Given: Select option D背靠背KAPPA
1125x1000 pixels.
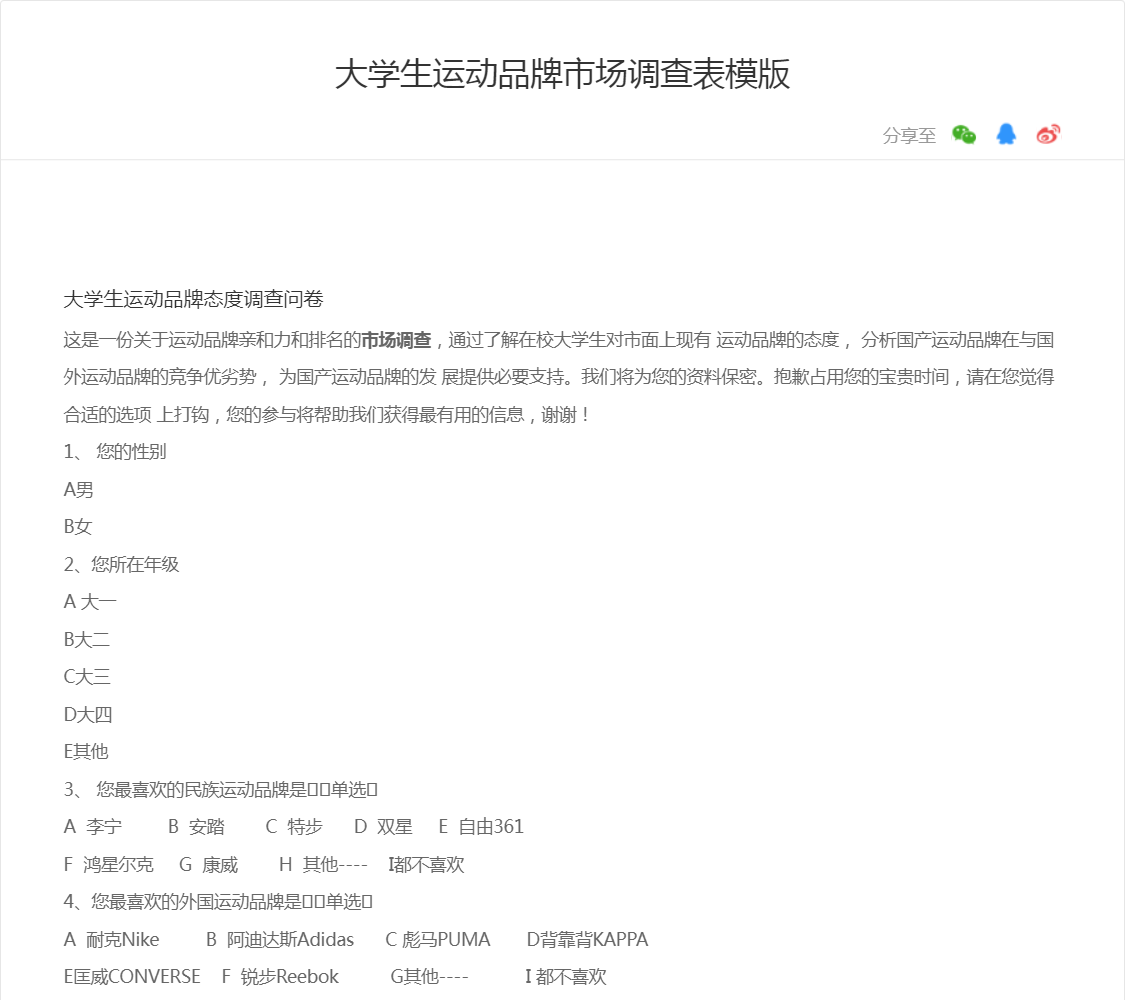Looking at the screenshot, I should click(x=588, y=940).
